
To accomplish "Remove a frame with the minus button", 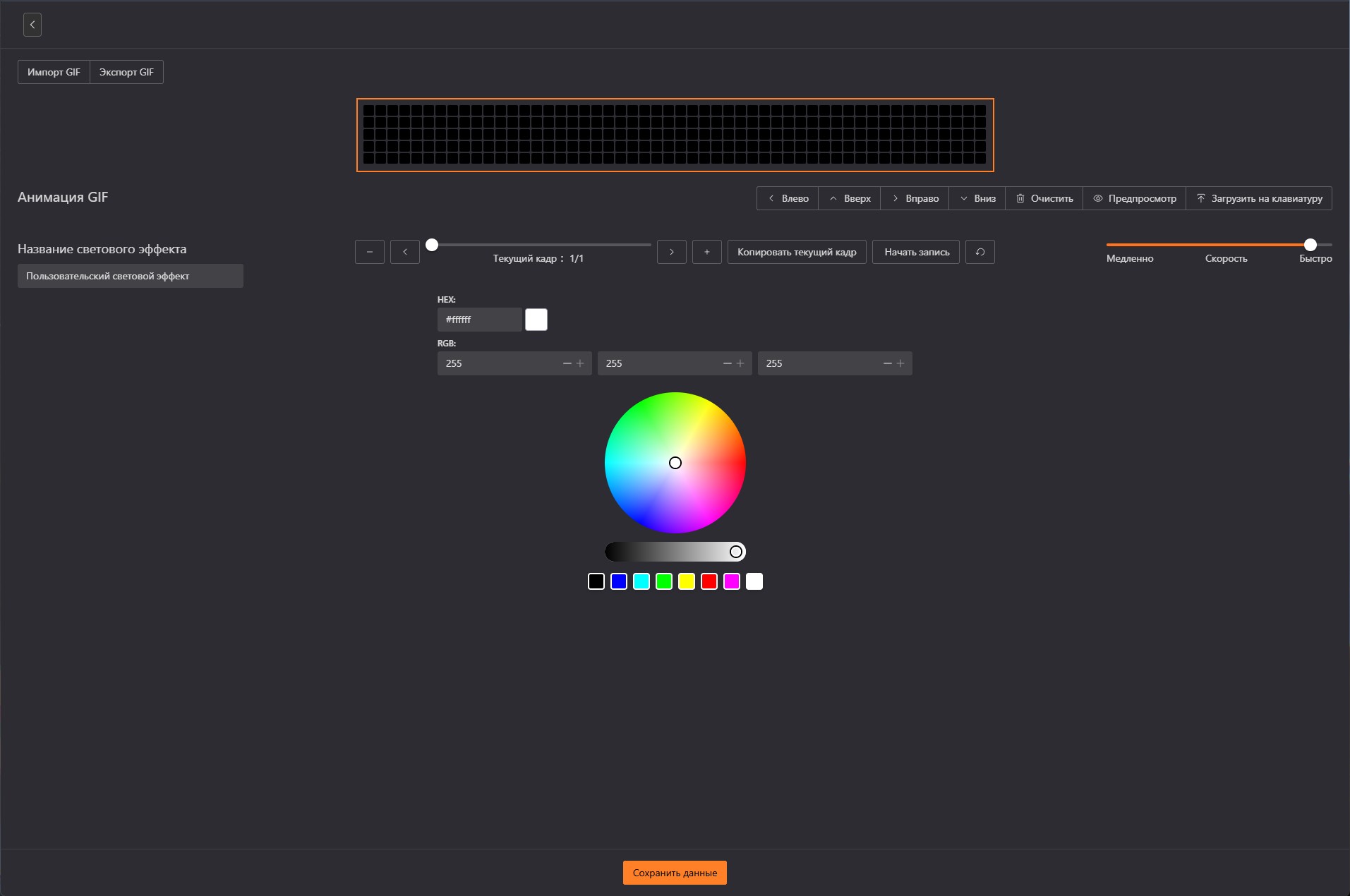I will [370, 252].
